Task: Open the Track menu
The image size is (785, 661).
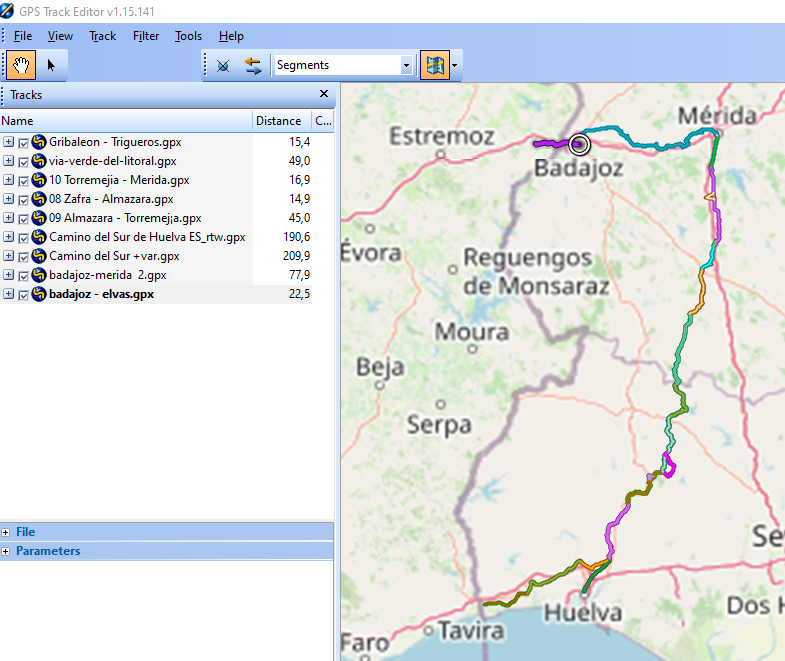Action: coord(103,36)
